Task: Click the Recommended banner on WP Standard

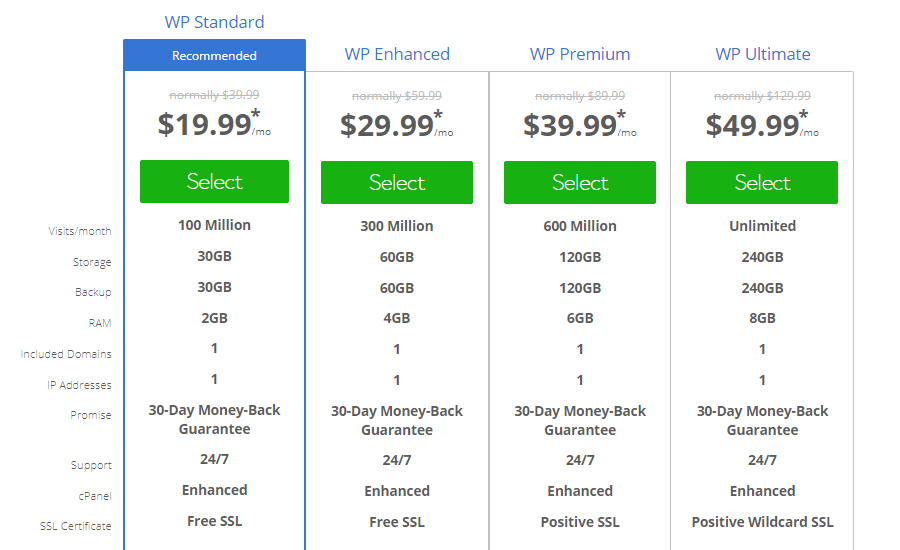Action: click(x=214, y=56)
